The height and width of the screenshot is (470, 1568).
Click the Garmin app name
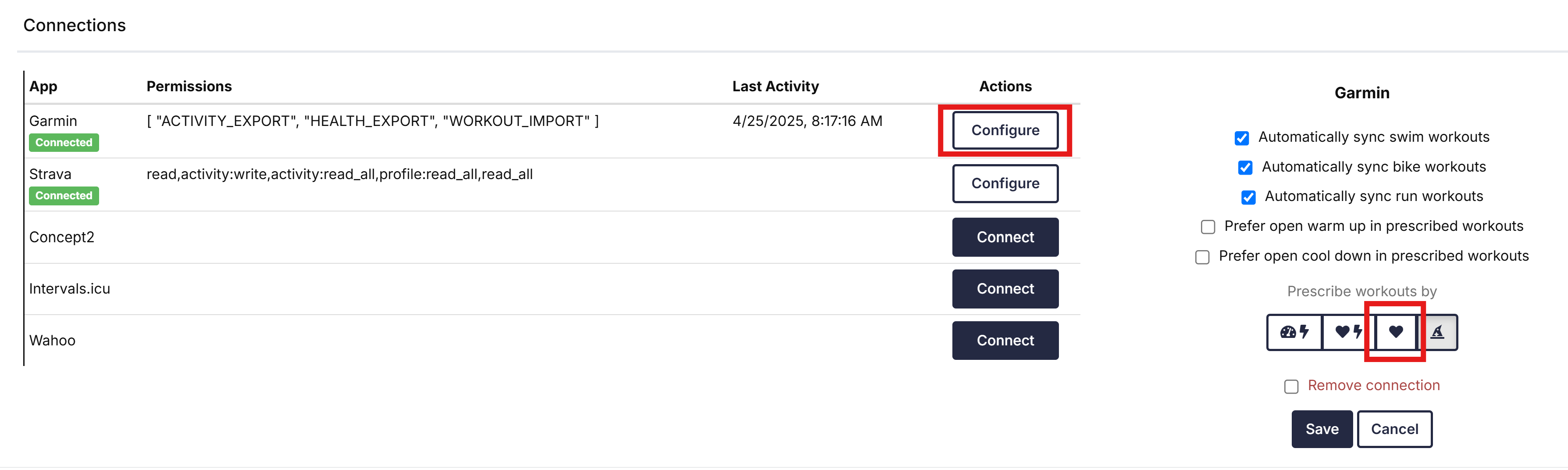click(53, 121)
